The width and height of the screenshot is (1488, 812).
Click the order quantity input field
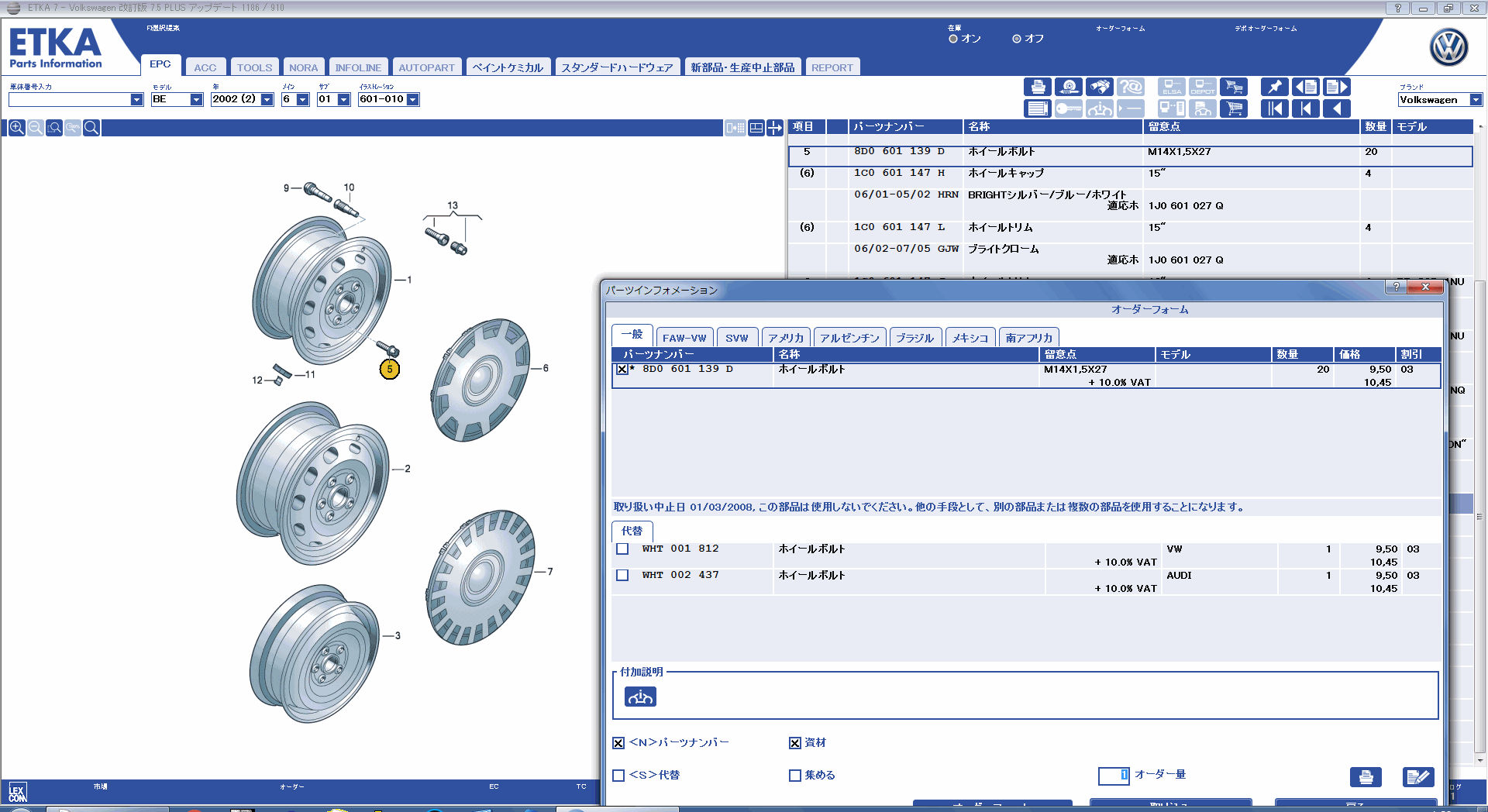[x=1114, y=775]
